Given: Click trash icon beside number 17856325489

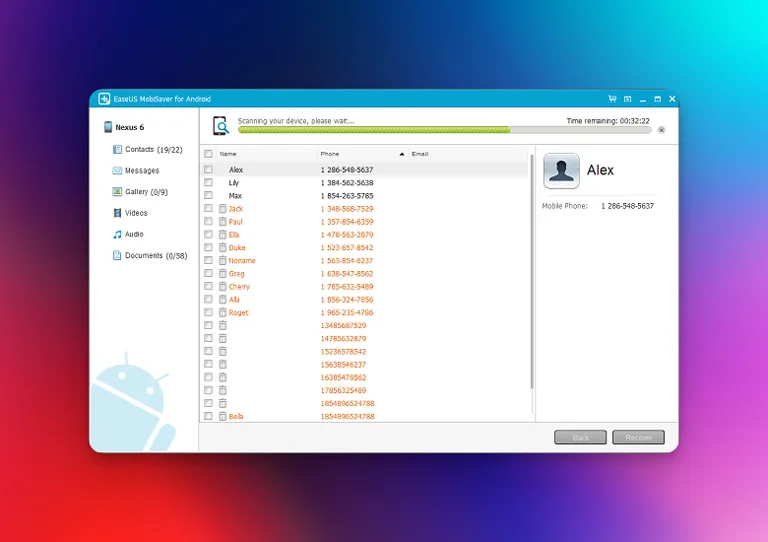Looking at the screenshot, I should click(x=222, y=390).
